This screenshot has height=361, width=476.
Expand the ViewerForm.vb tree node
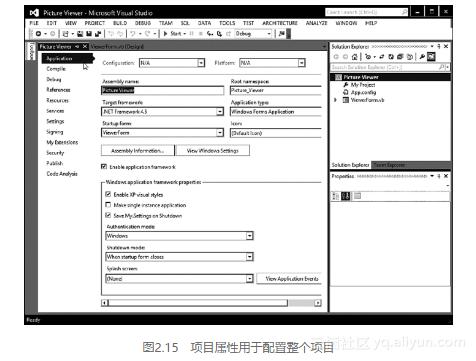coord(335,100)
